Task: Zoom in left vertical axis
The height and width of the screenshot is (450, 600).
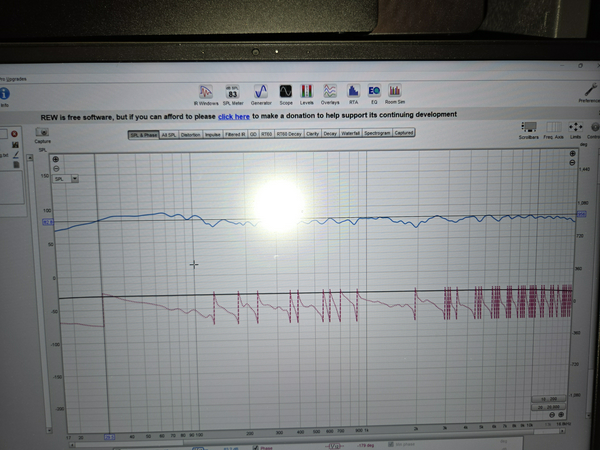Action: click(55, 159)
